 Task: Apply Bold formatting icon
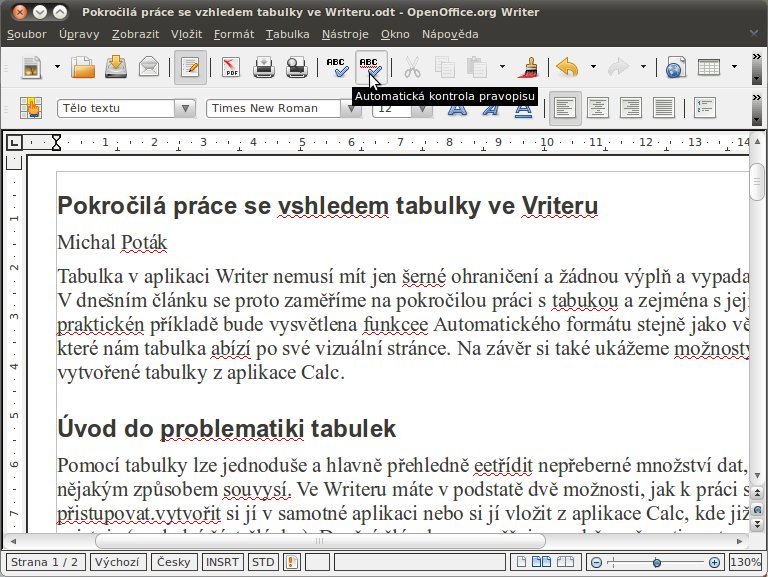[457, 109]
